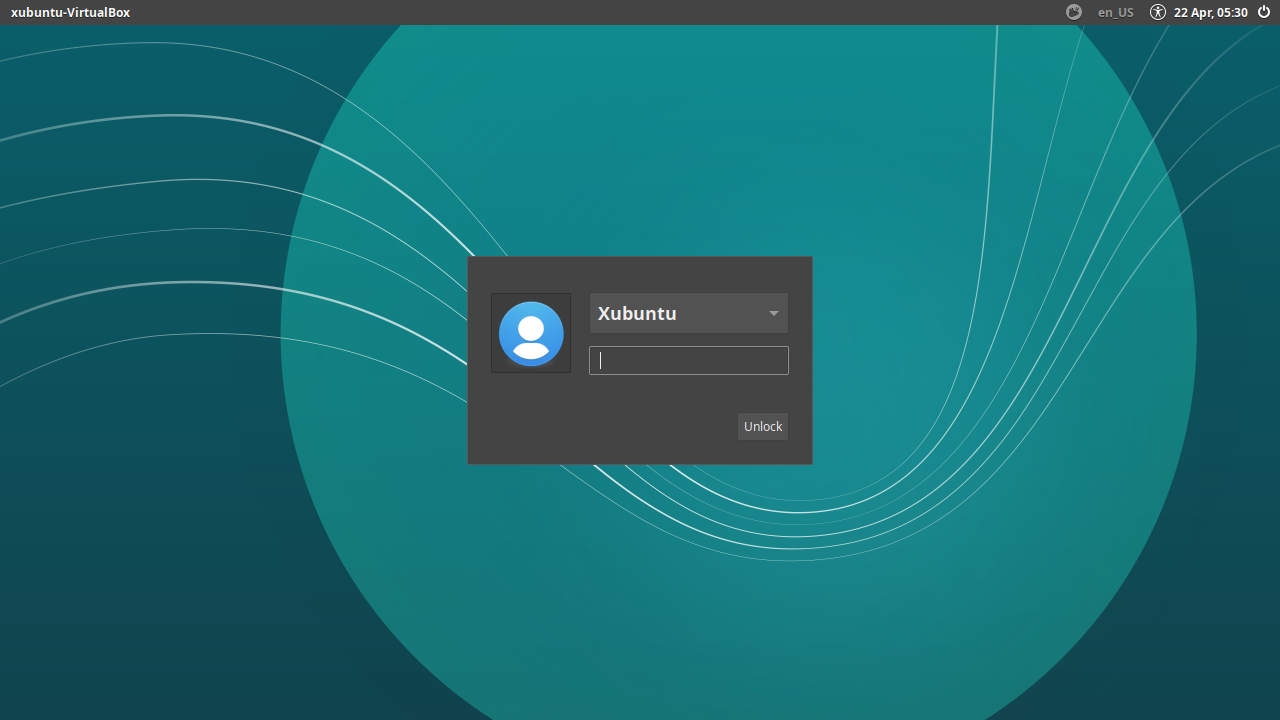Image resolution: width=1280 pixels, height=720 pixels.
Task: Click the xubuntu-VirtualBox label on the panel
Action: tap(70, 12)
